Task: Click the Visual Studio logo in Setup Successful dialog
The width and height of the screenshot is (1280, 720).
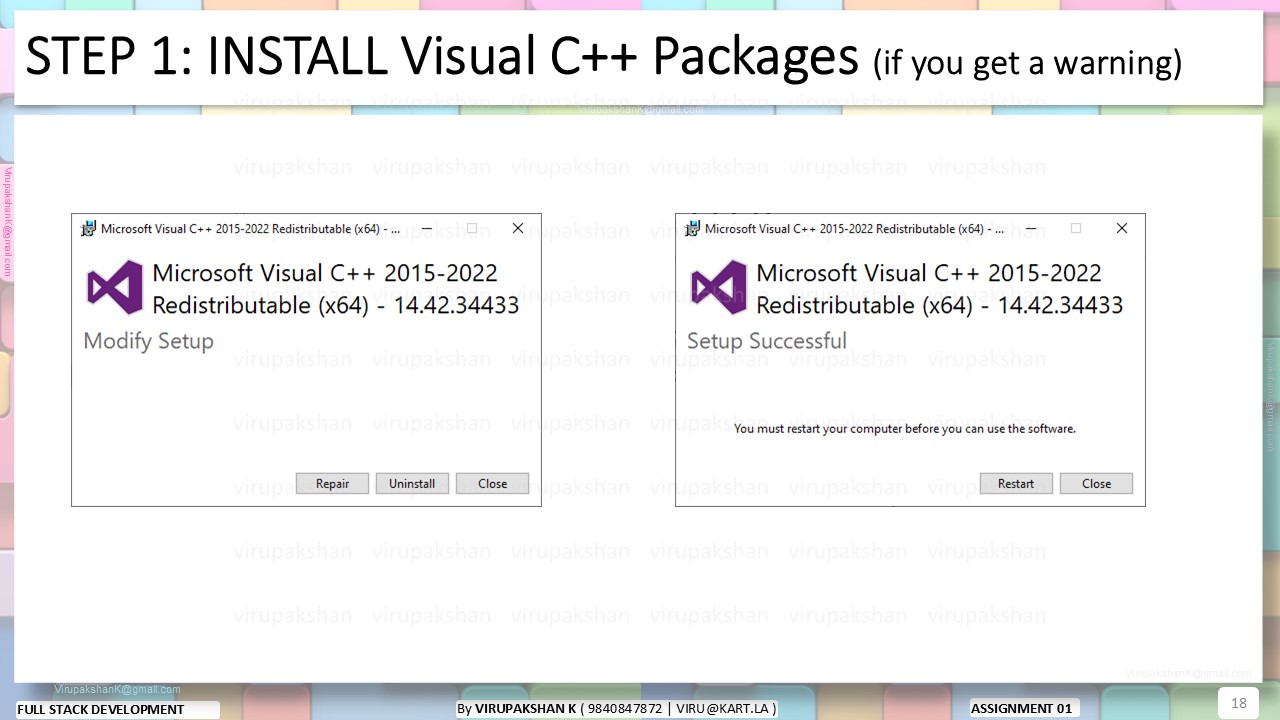Action: coord(719,288)
